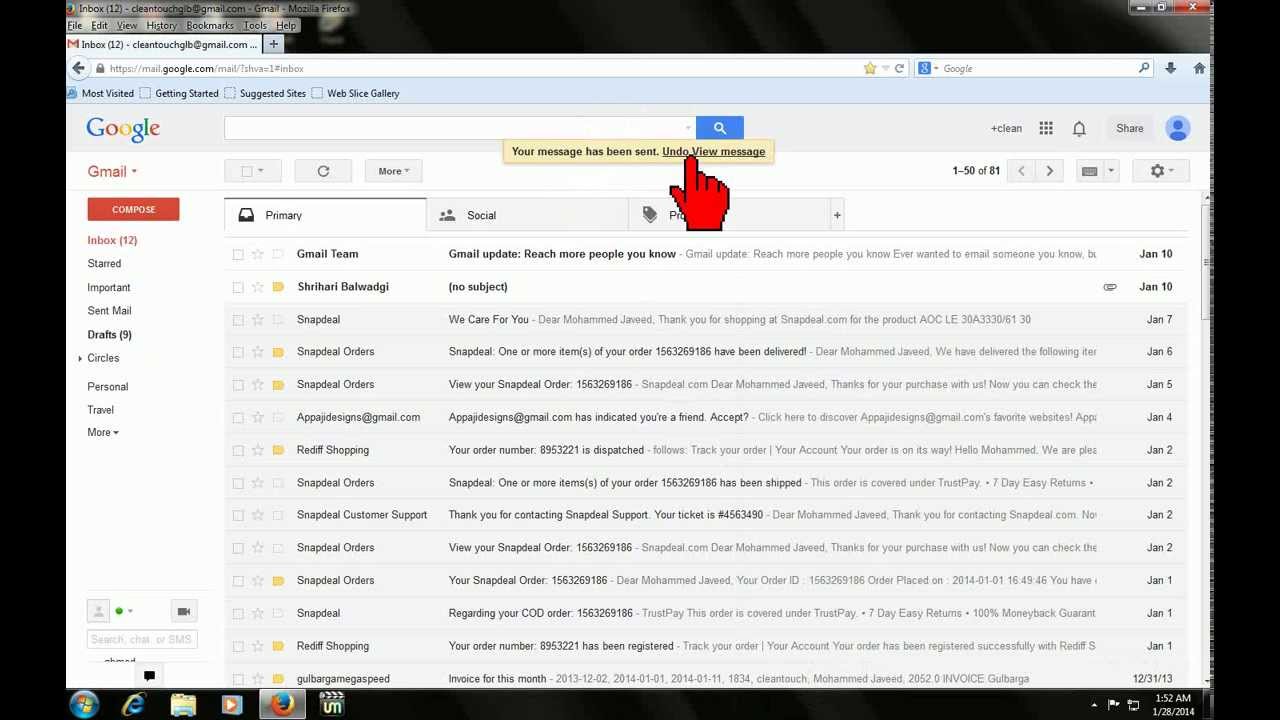Click attachment icon on Shrihari Balwadgi row
This screenshot has height=720, width=1280.
pos(1110,287)
